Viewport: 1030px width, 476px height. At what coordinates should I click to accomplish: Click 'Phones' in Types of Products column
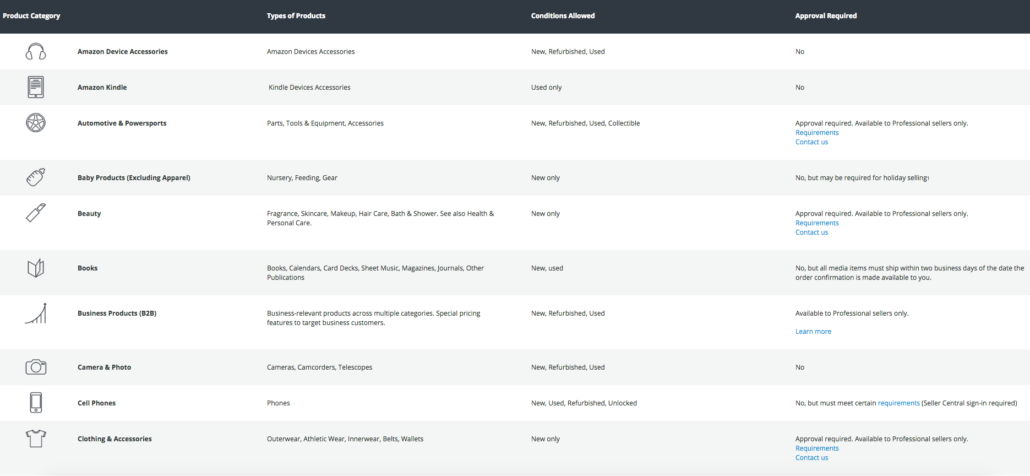[x=278, y=403]
